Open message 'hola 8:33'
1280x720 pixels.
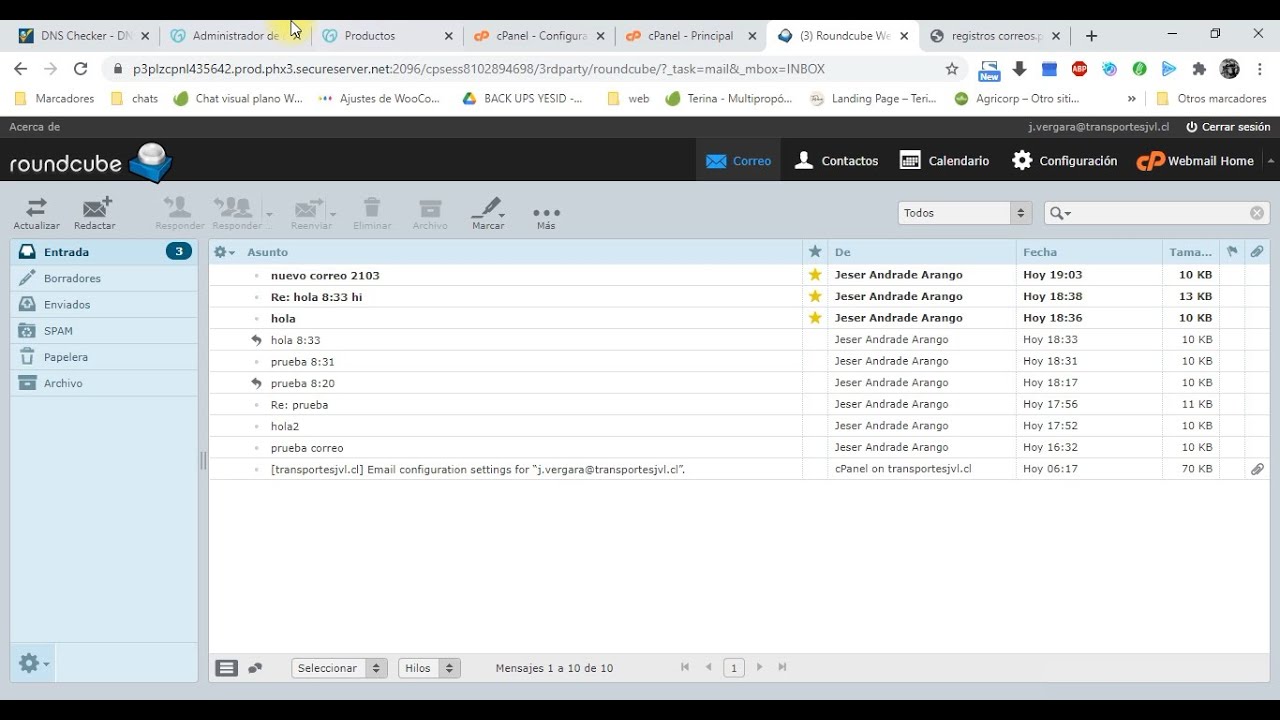coord(295,340)
